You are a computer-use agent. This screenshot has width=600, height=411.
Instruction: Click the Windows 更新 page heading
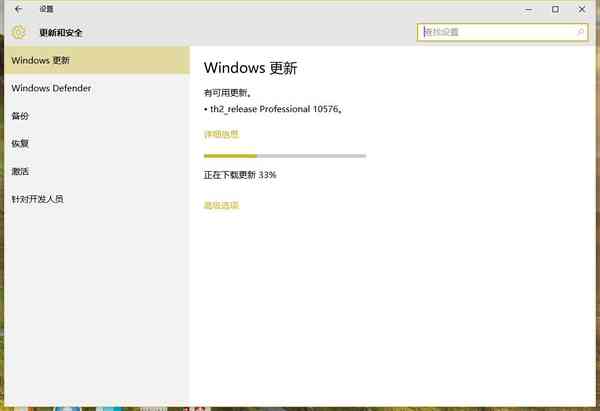tap(250, 69)
